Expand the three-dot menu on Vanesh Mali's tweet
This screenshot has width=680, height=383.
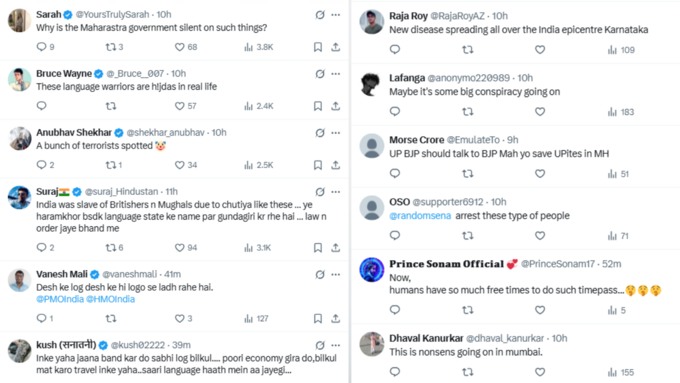click(336, 275)
